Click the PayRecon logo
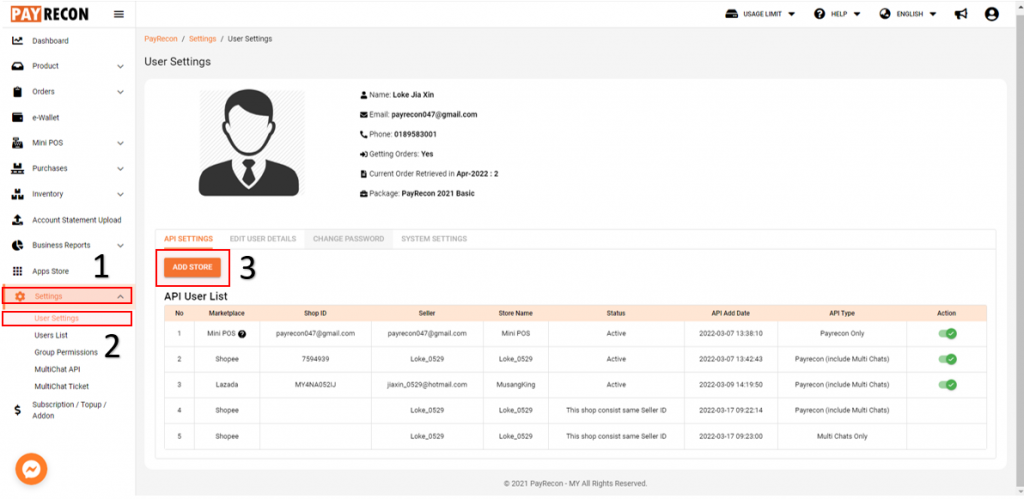This screenshot has height=499, width=1024. pyautogui.click(x=49, y=14)
